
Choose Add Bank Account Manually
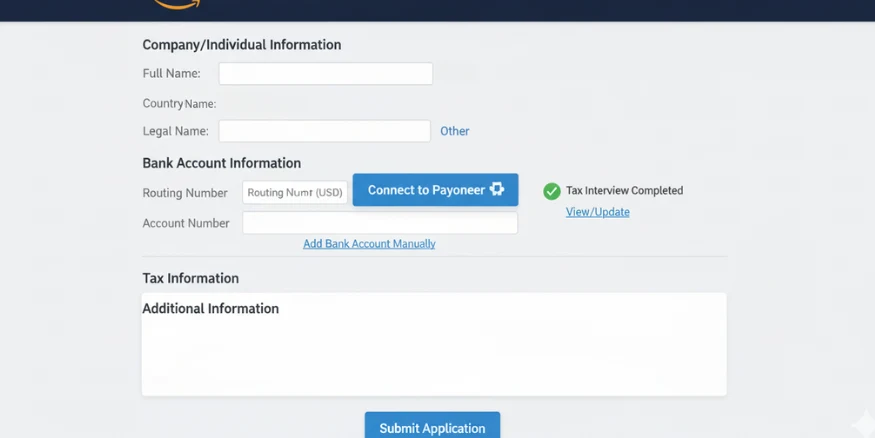click(x=369, y=244)
